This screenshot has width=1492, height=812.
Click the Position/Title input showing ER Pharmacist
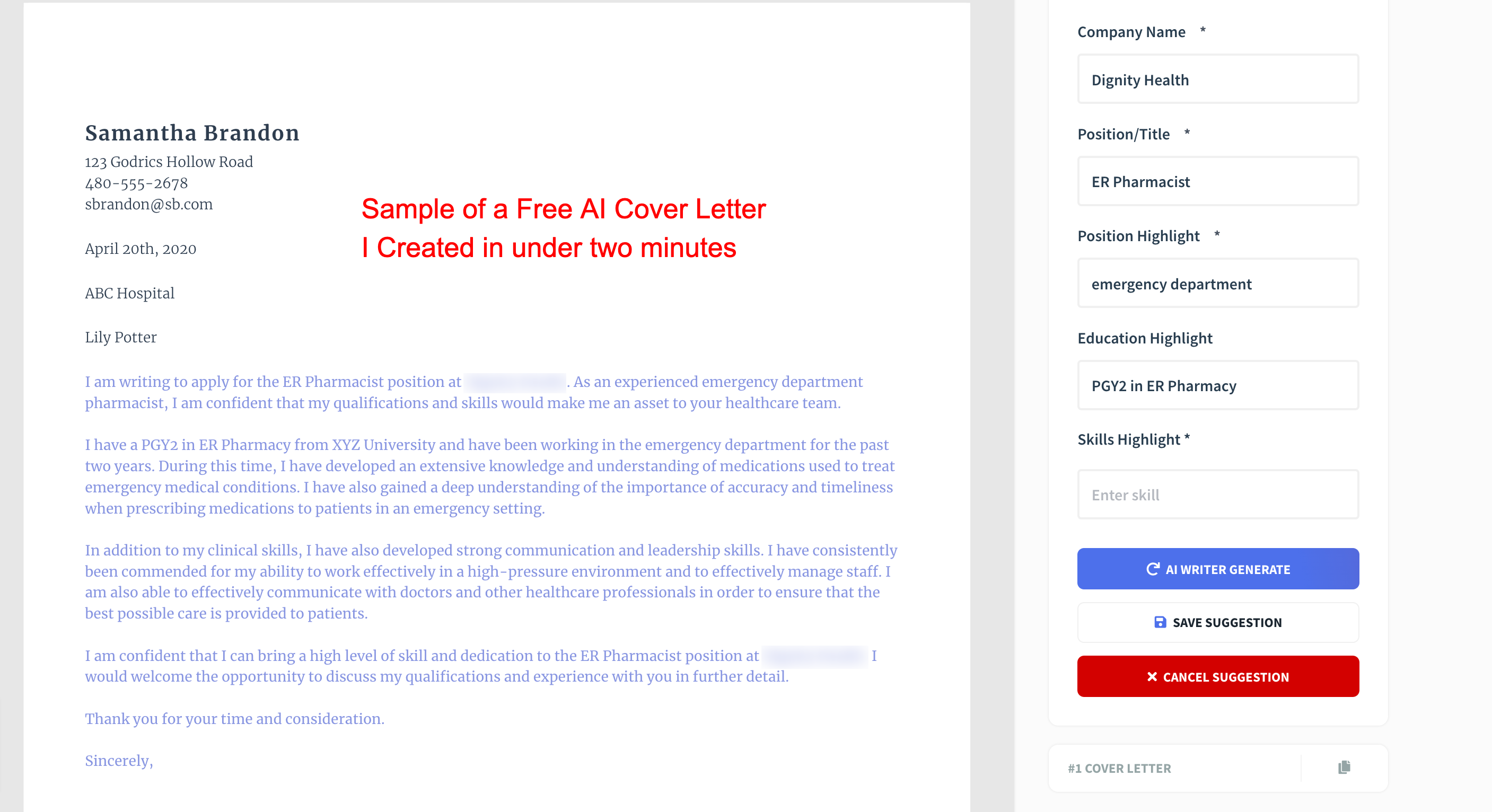[x=1218, y=181]
